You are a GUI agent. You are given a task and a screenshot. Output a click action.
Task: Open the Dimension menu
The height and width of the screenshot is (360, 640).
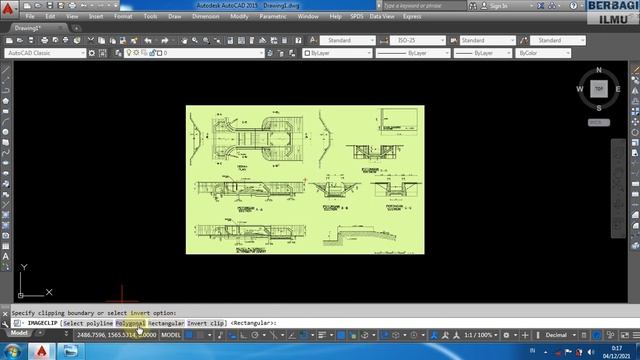pyautogui.click(x=205, y=17)
